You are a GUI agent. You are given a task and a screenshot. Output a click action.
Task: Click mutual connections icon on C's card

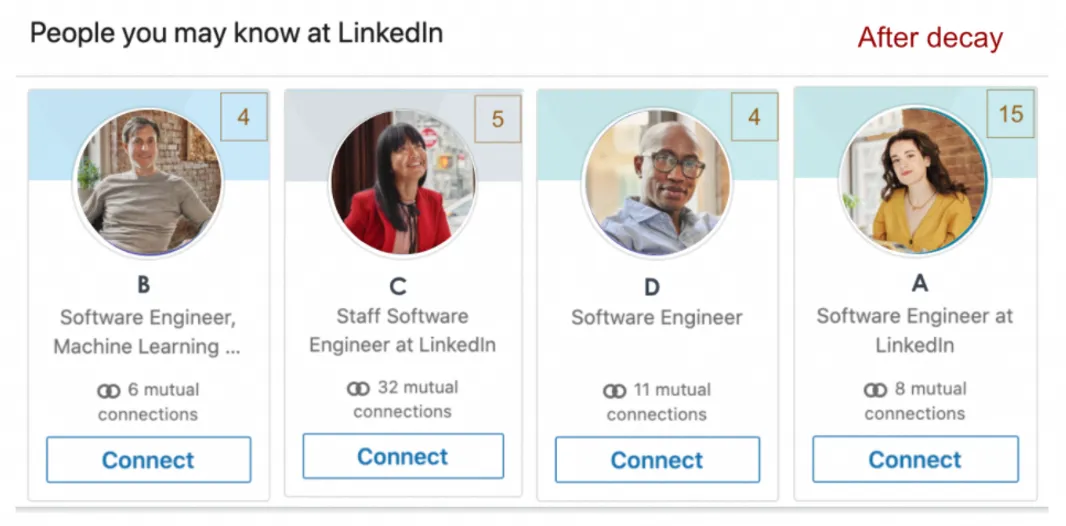358,389
